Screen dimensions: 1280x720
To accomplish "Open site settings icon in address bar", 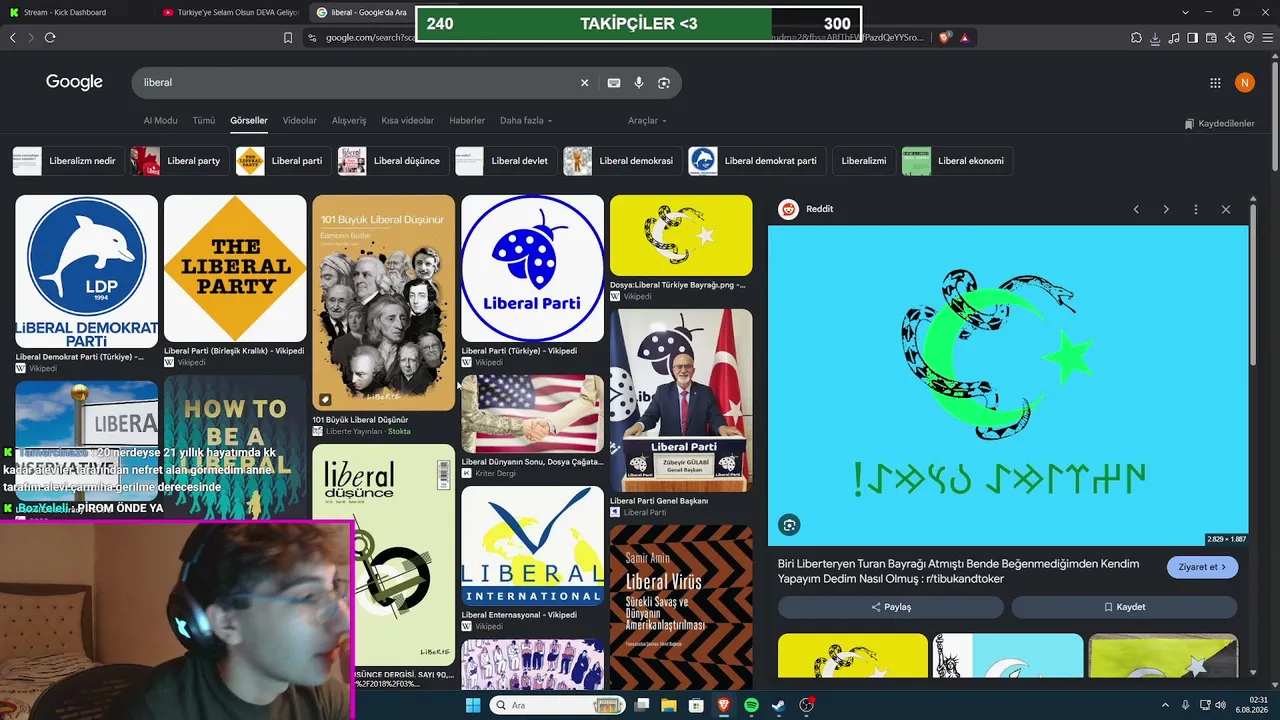I will click(312, 38).
